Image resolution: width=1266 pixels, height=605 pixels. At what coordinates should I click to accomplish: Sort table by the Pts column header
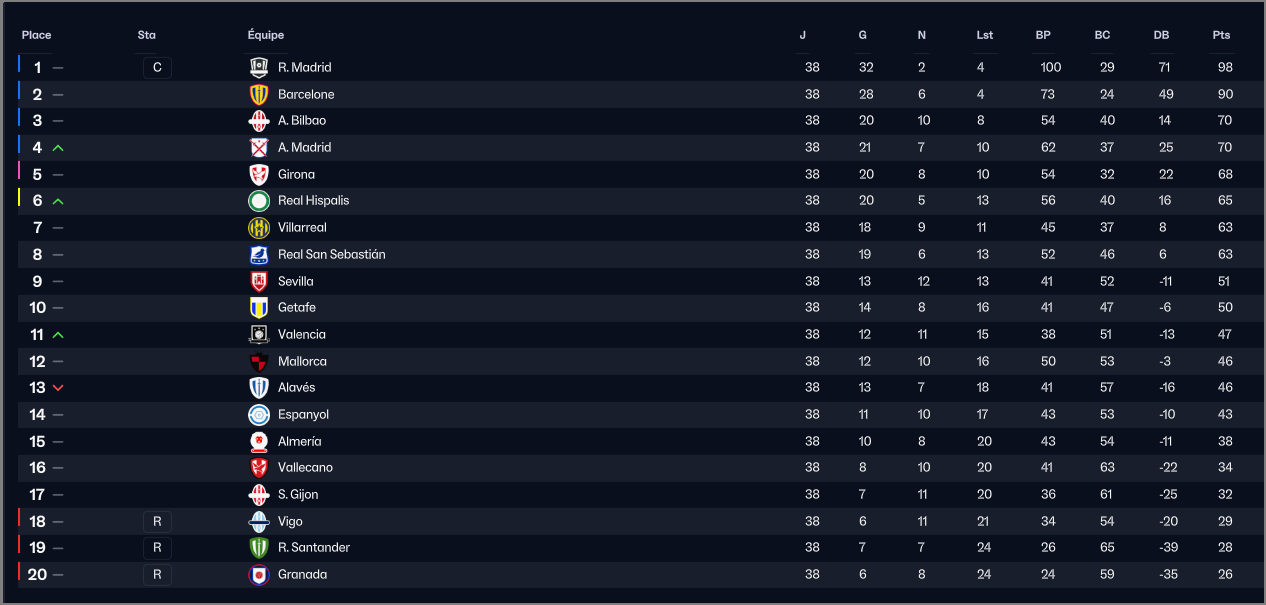(x=1221, y=35)
